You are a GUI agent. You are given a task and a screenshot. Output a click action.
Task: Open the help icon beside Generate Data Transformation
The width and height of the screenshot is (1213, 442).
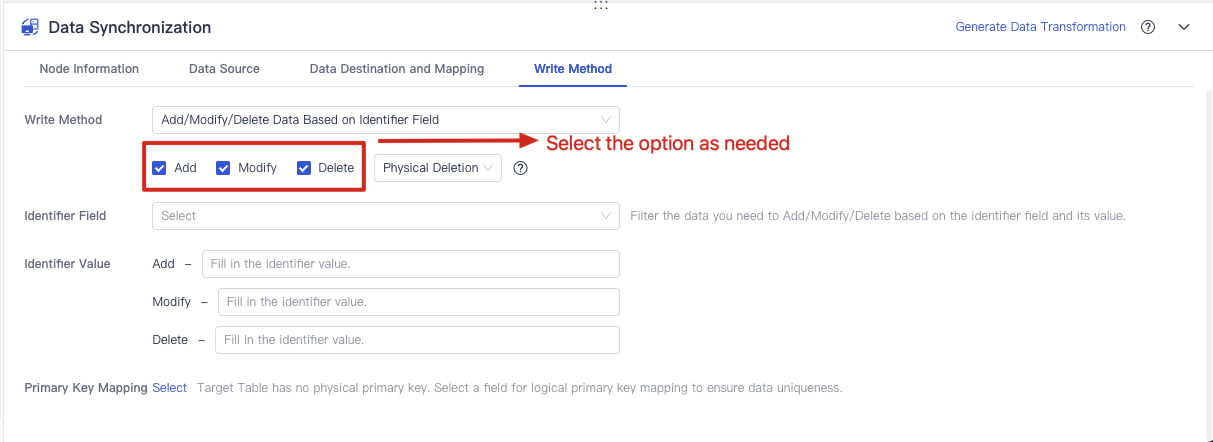tap(1148, 27)
